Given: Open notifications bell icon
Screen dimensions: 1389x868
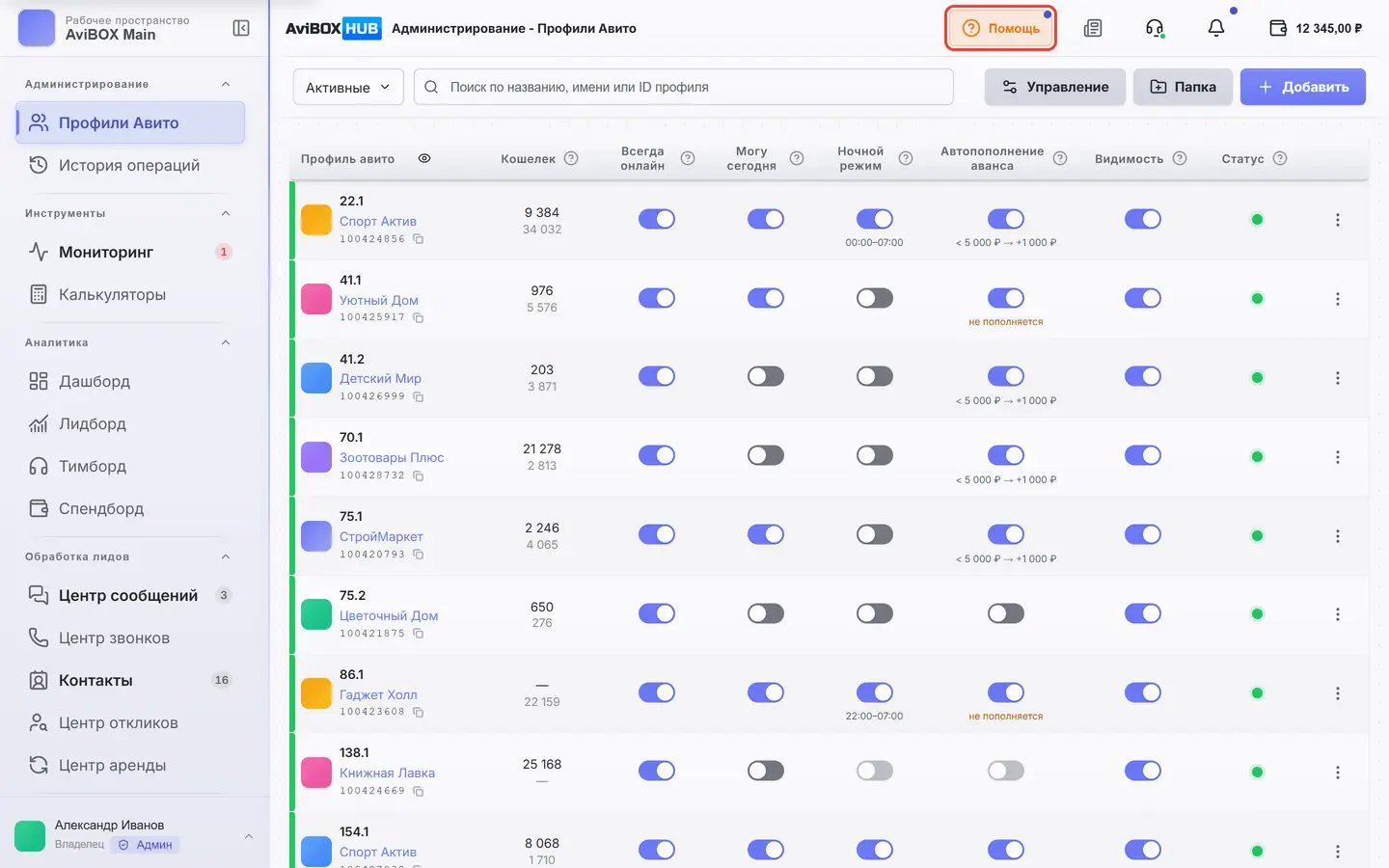Looking at the screenshot, I should click(1216, 28).
